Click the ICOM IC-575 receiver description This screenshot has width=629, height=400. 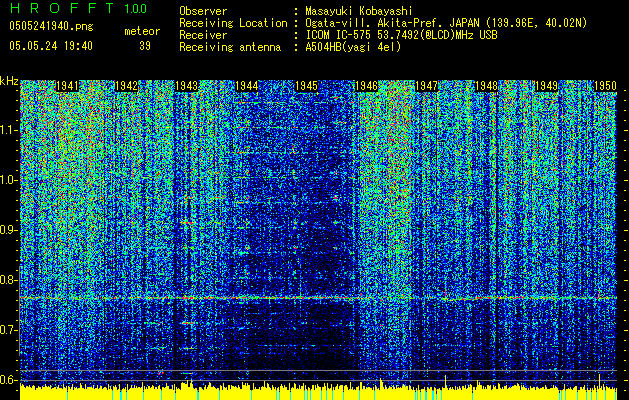click(x=401, y=35)
